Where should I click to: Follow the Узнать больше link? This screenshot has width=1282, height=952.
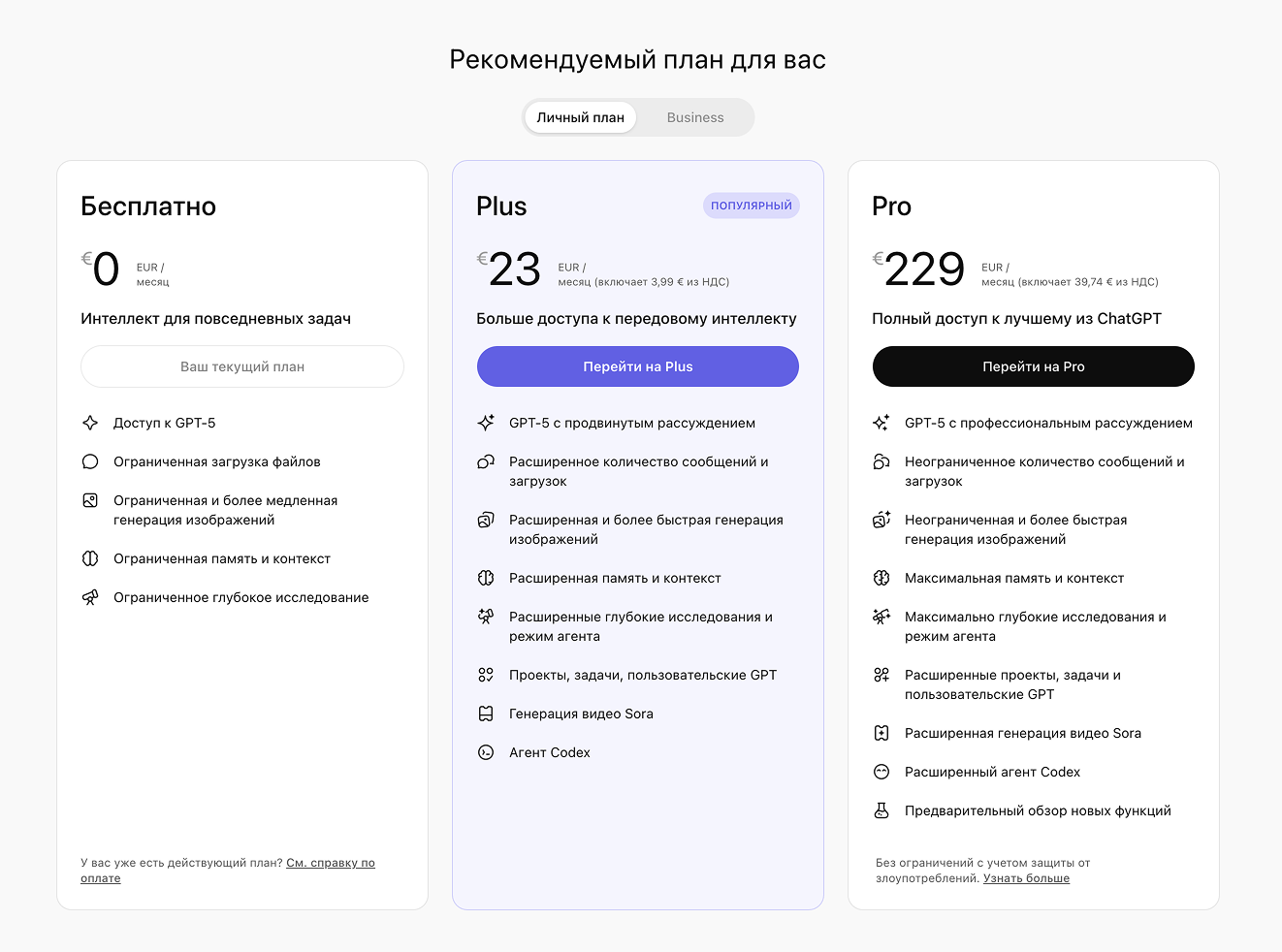click(x=1026, y=878)
